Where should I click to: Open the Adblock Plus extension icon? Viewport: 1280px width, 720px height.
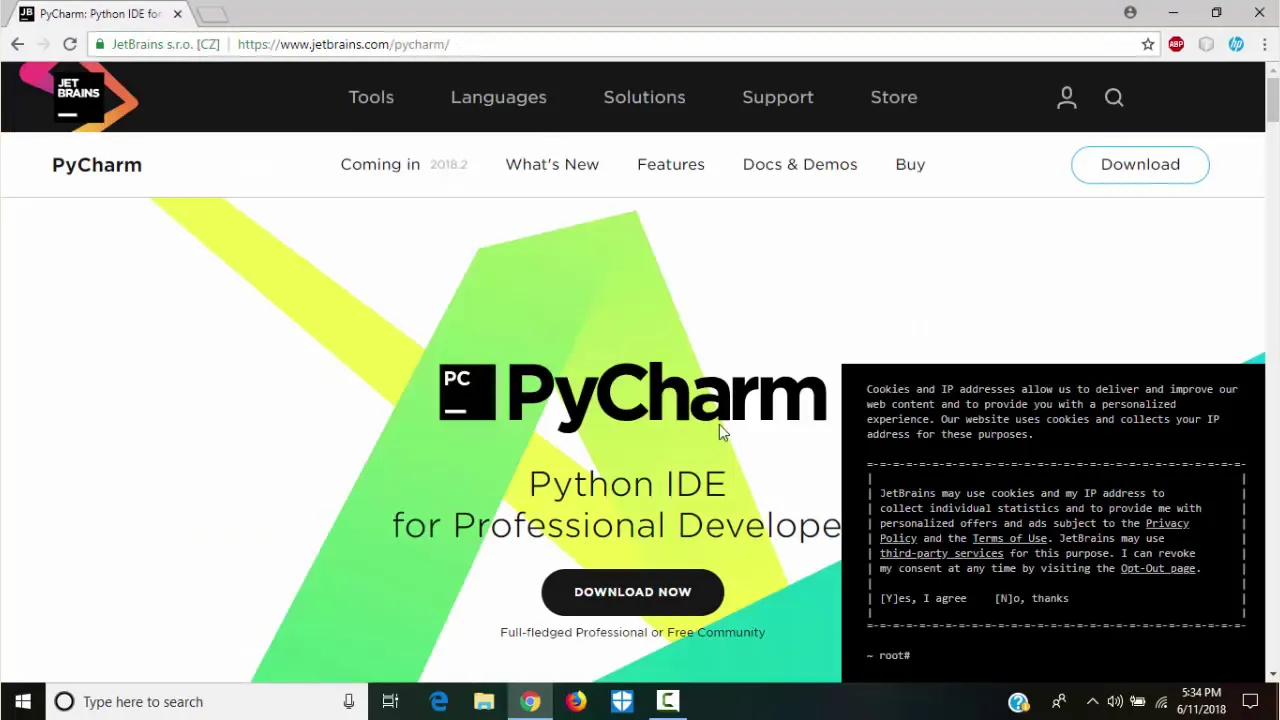click(x=1176, y=44)
